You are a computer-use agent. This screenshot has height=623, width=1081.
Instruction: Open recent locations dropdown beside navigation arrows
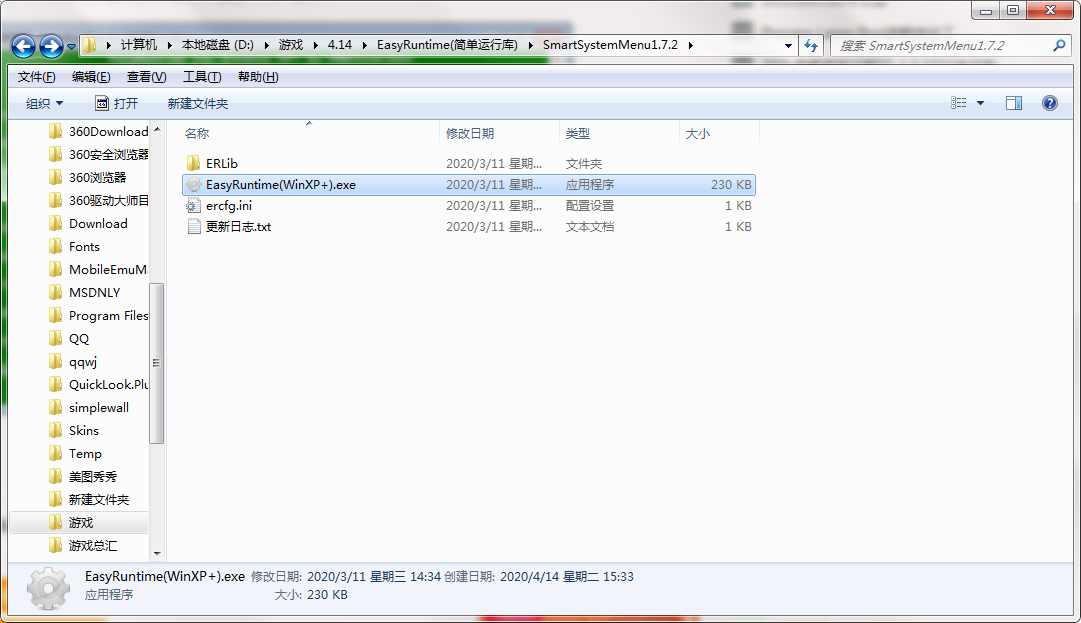tap(71, 47)
